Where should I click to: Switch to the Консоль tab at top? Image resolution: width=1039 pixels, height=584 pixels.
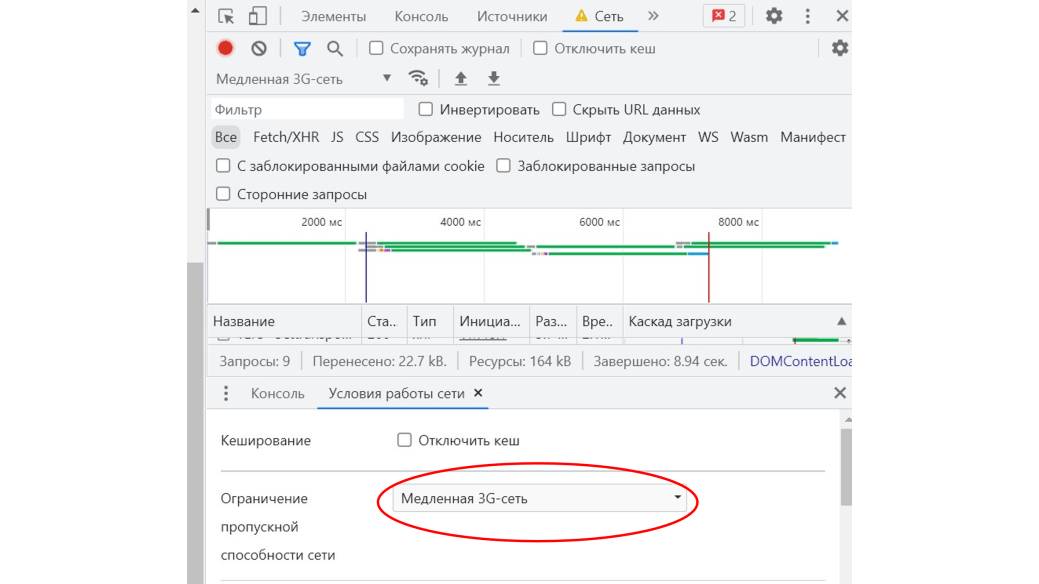coord(421,16)
